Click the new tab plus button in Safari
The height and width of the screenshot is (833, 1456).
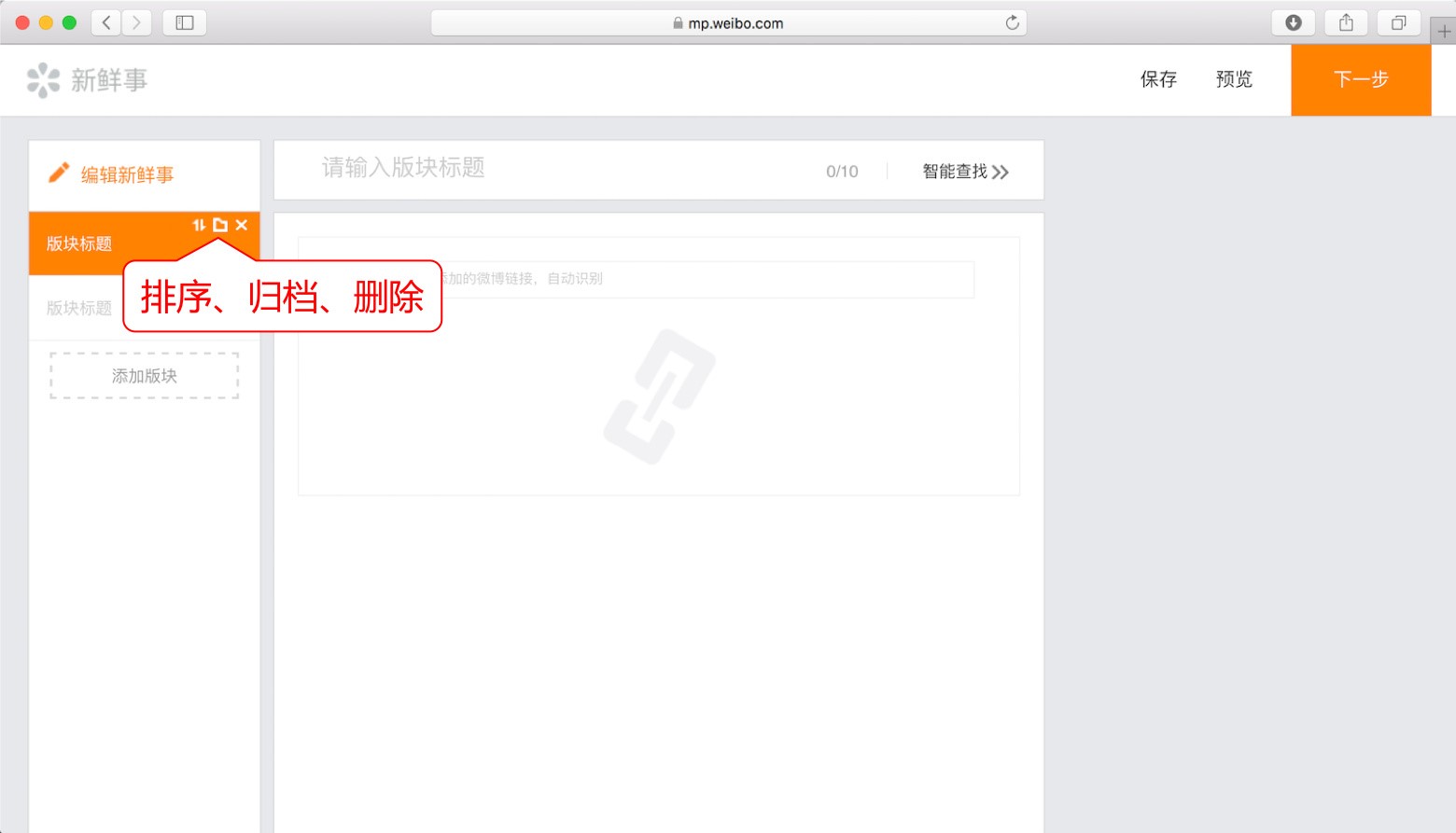tap(1445, 29)
